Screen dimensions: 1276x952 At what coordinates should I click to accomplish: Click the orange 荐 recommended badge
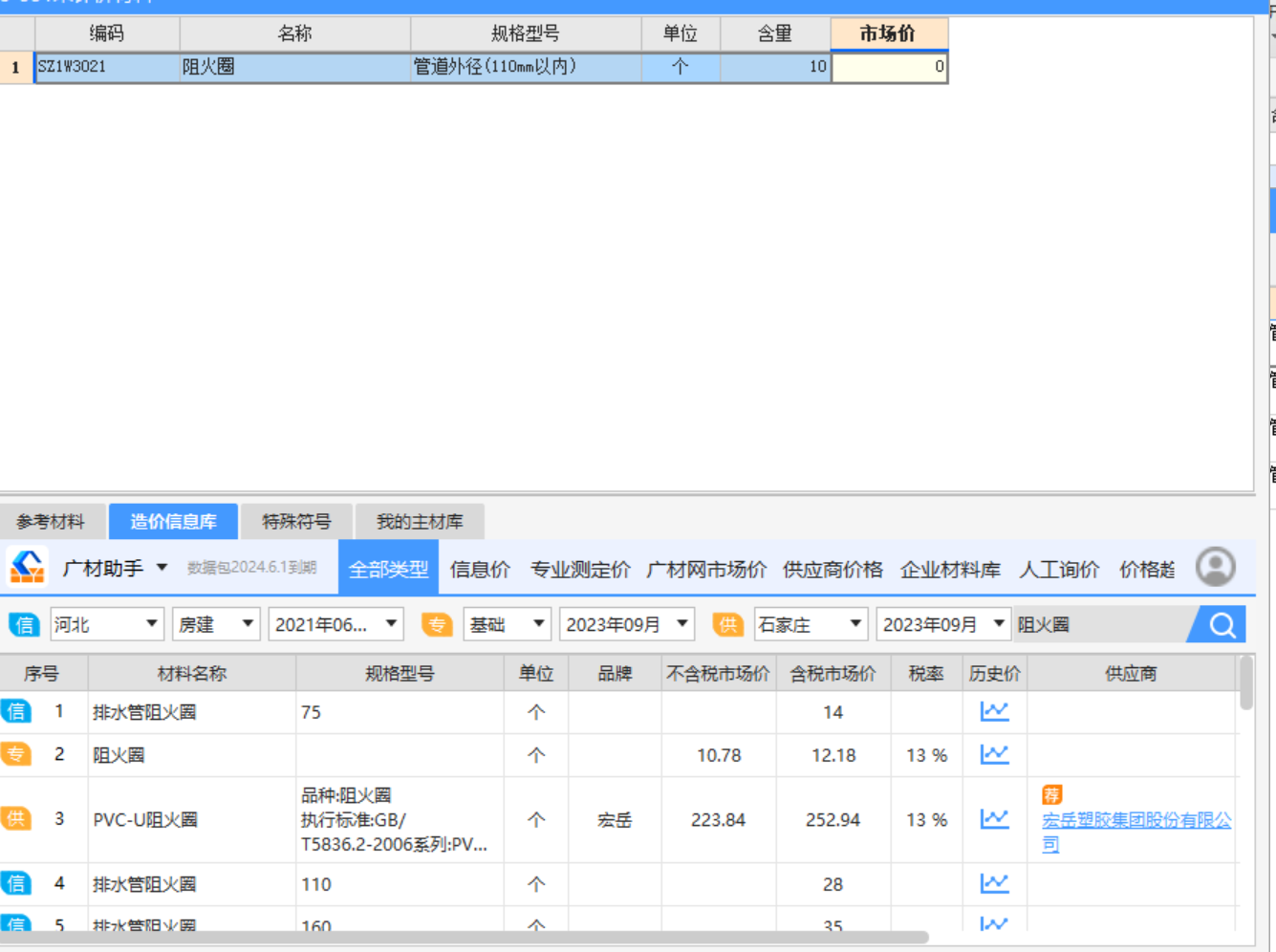point(1052,795)
